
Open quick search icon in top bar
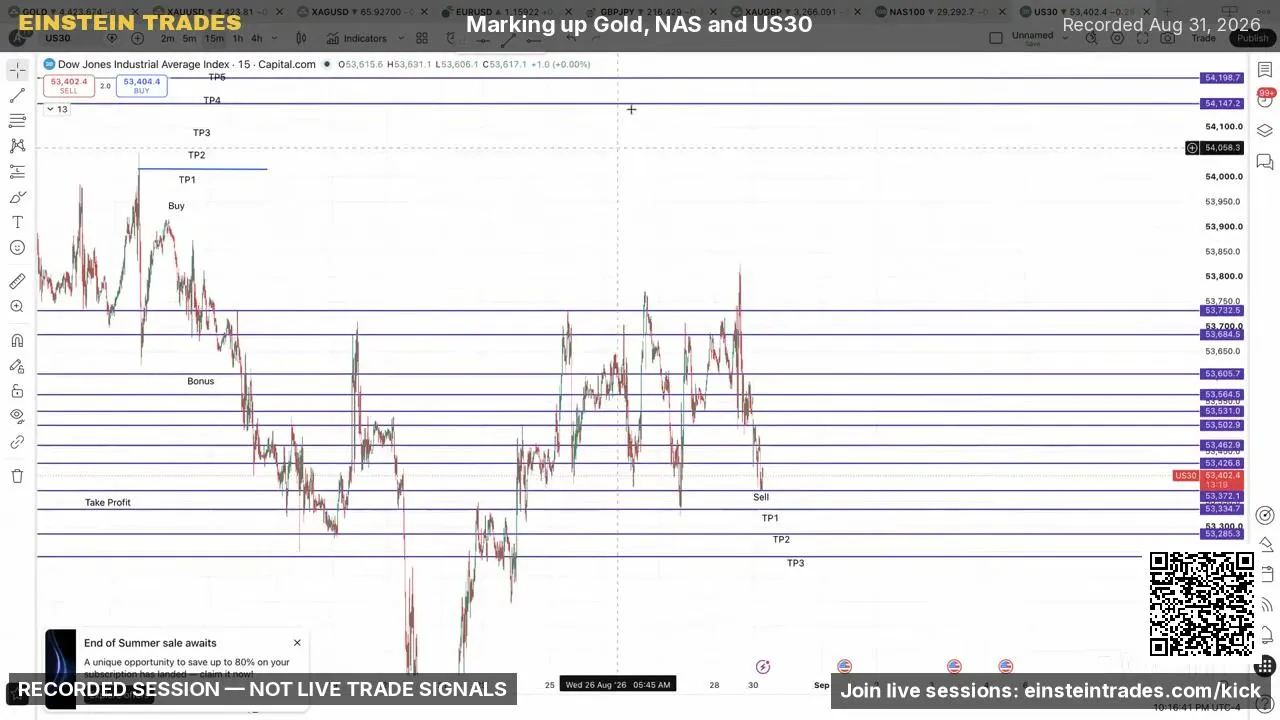1092,38
